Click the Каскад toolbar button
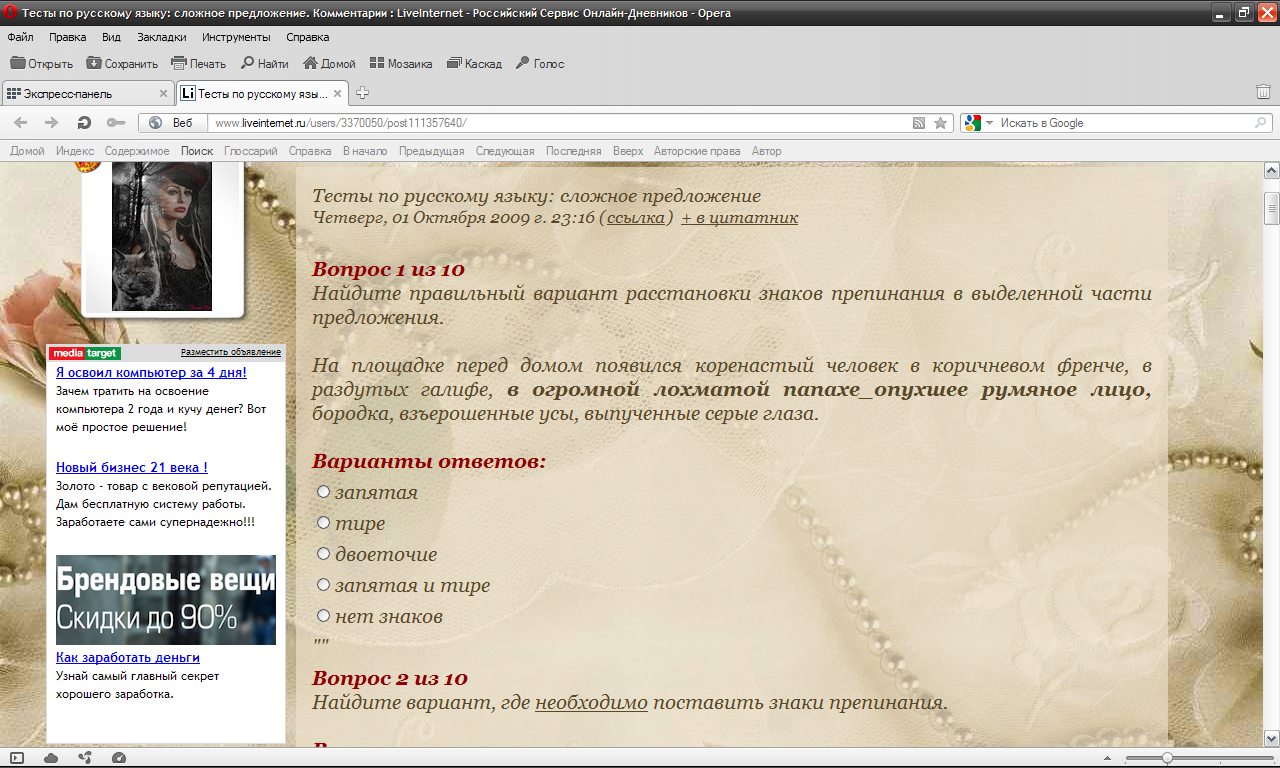This screenshot has width=1280, height=768. [x=474, y=63]
